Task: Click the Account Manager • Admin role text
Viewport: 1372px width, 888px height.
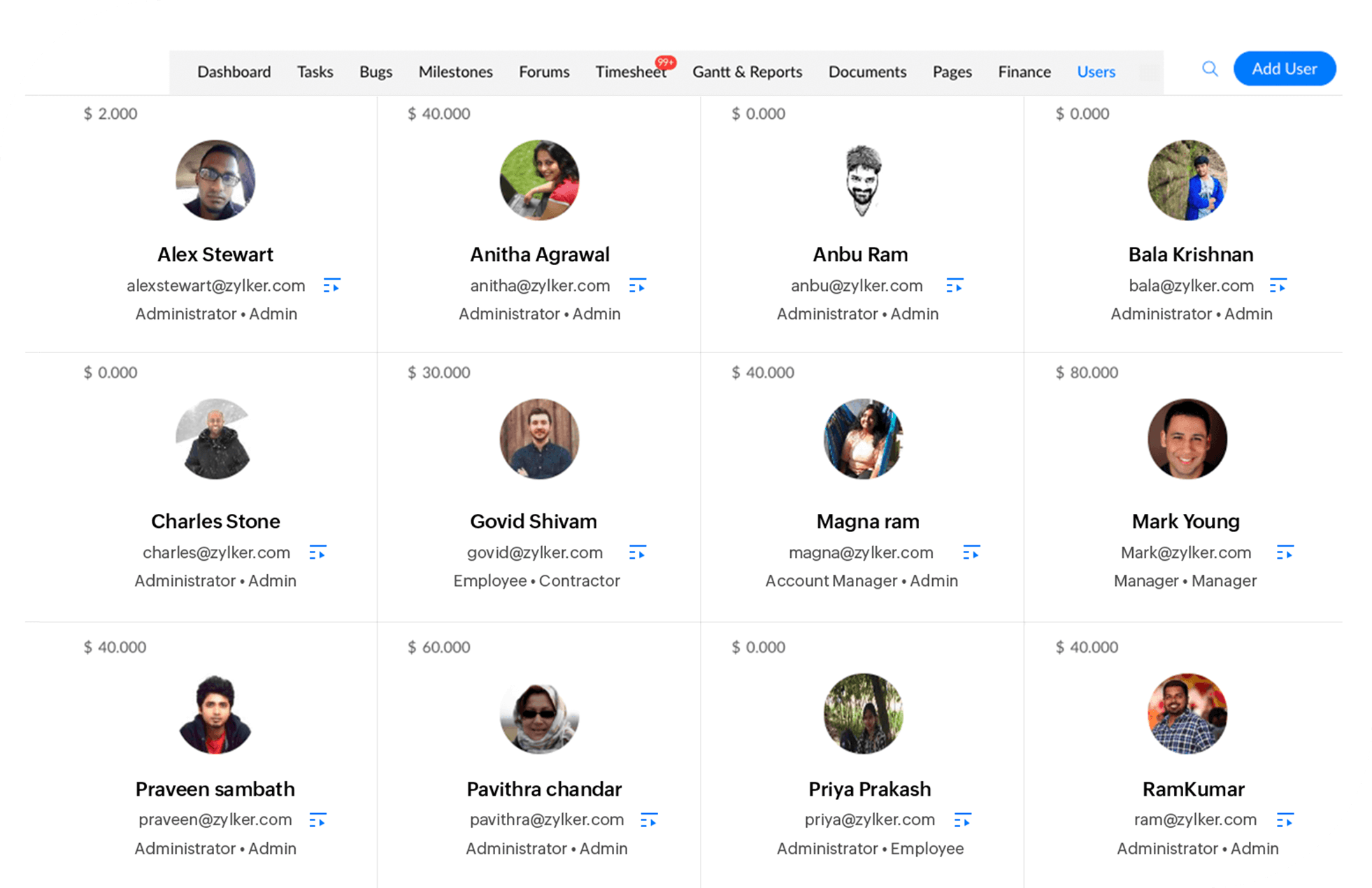Action: pos(862,580)
